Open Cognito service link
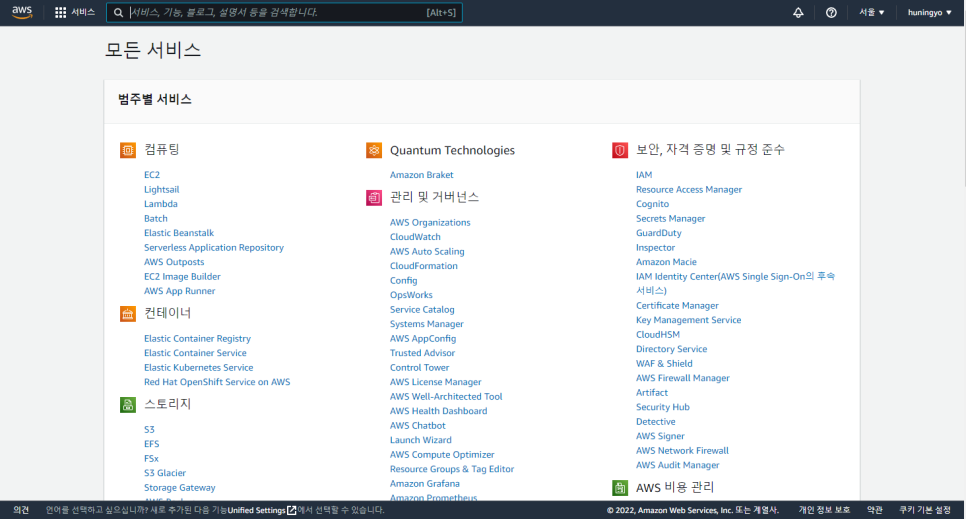 coord(652,204)
